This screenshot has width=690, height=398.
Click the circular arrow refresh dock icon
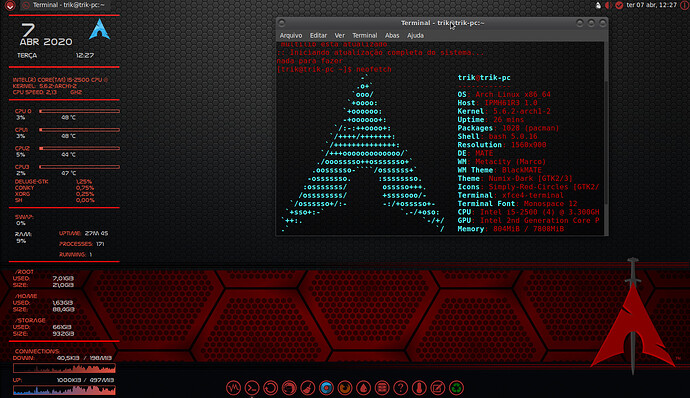[x=270, y=388]
